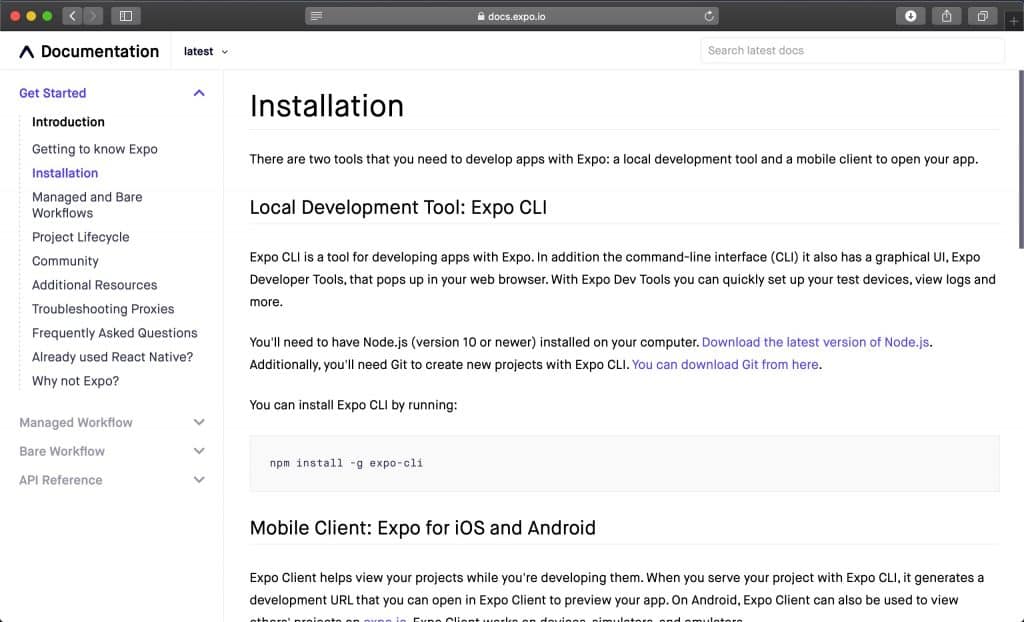Open a new tab with the plus icon
The height and width of the screenshot is (622, 1024).
(1014, 20)
